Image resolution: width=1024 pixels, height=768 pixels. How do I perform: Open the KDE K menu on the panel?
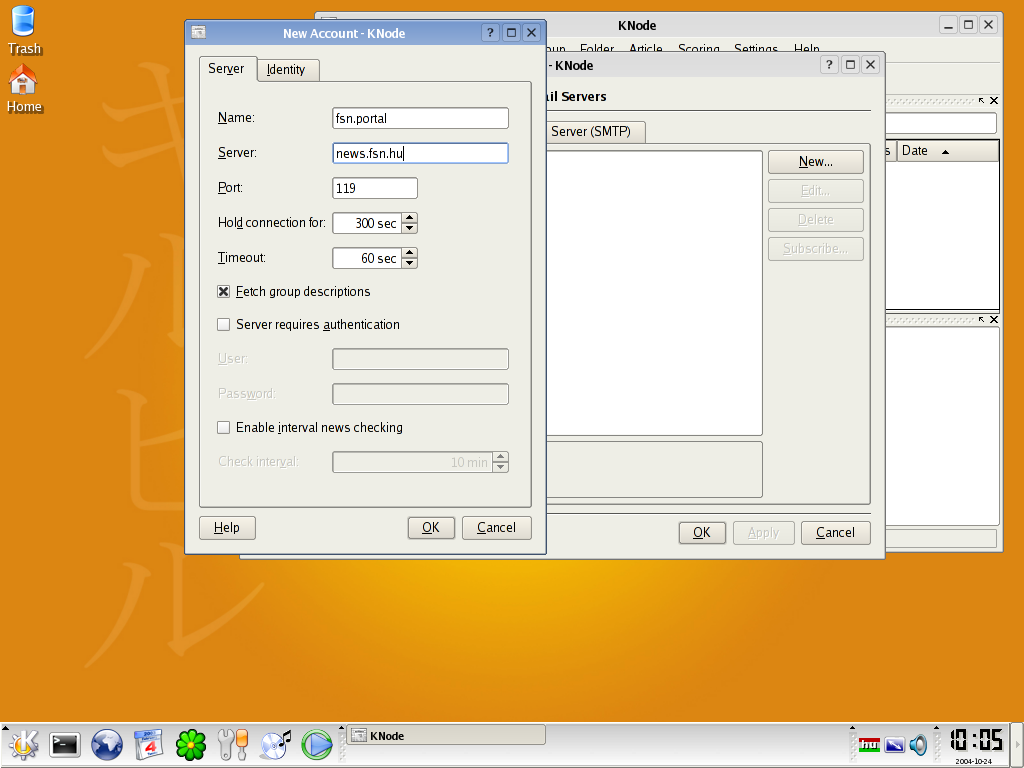[x=24, y=744]
